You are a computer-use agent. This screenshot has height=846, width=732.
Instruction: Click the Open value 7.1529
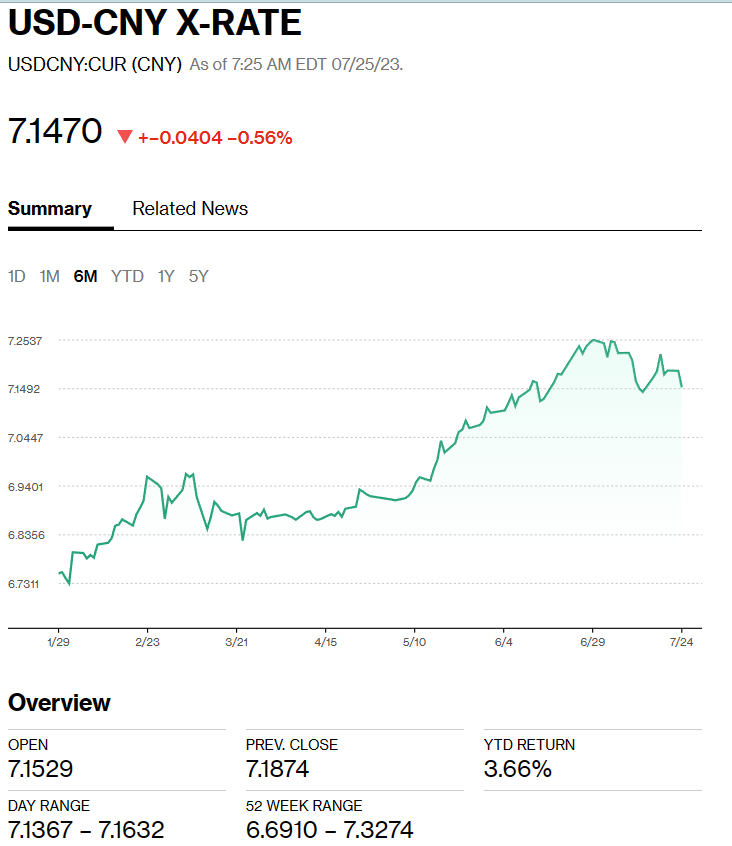point(40,769)
